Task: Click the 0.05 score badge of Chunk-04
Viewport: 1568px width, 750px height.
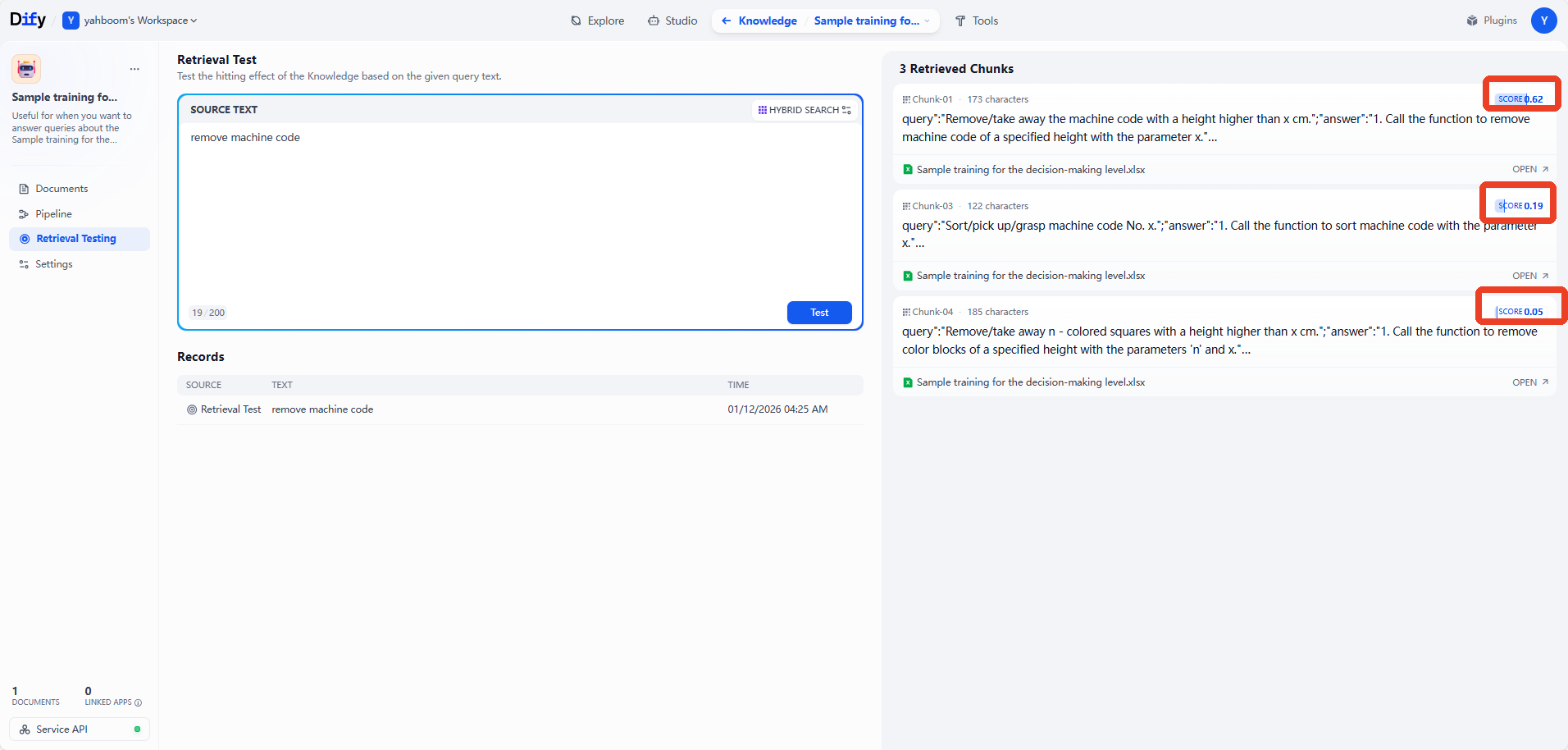Action: [x=1520, y=312]
